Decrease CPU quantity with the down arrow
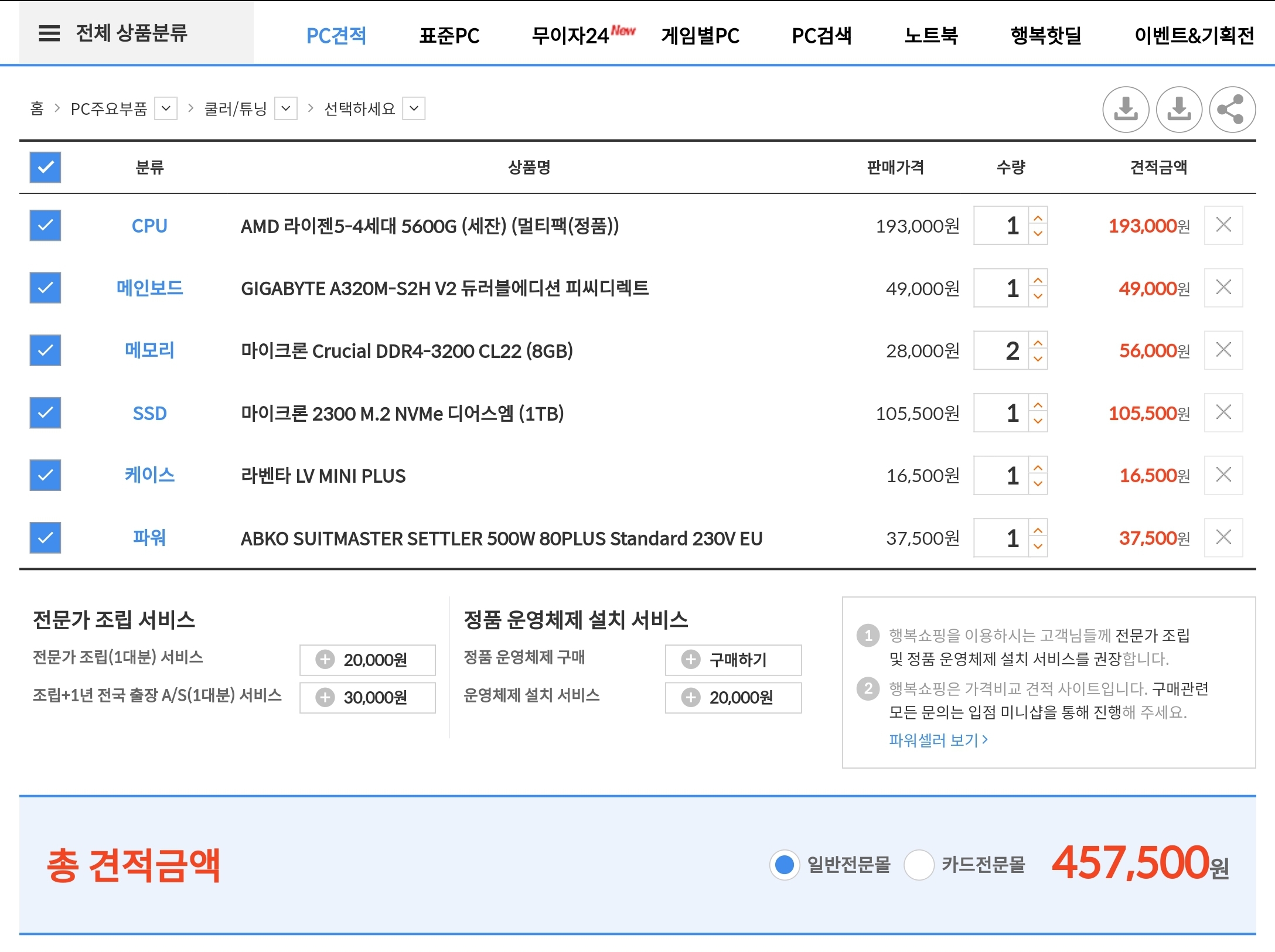Viewport: 1275px width, 952px height. tap(1038, 234)
